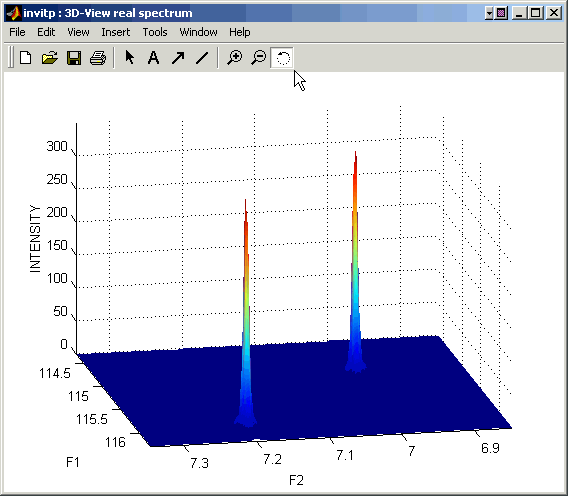Viewport: 568px width, 496px height.
Task: Print the figure with the printer icon
Action: pos(98,58)
